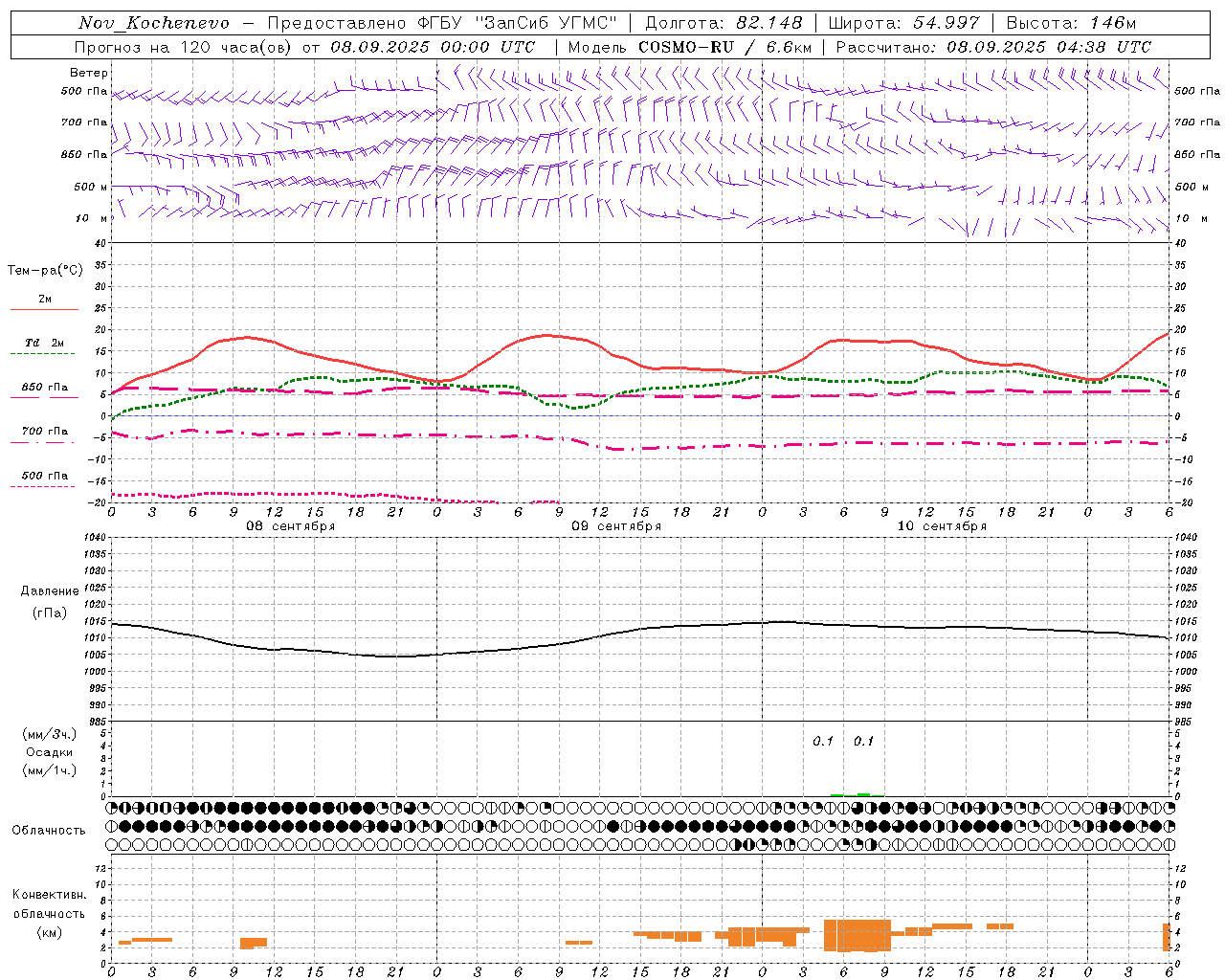Click the 'Рассчитано: 08.09.2025 04:38 UTC' timestamp
Viewport: 1225px width, 980px height.
[993, 47]
